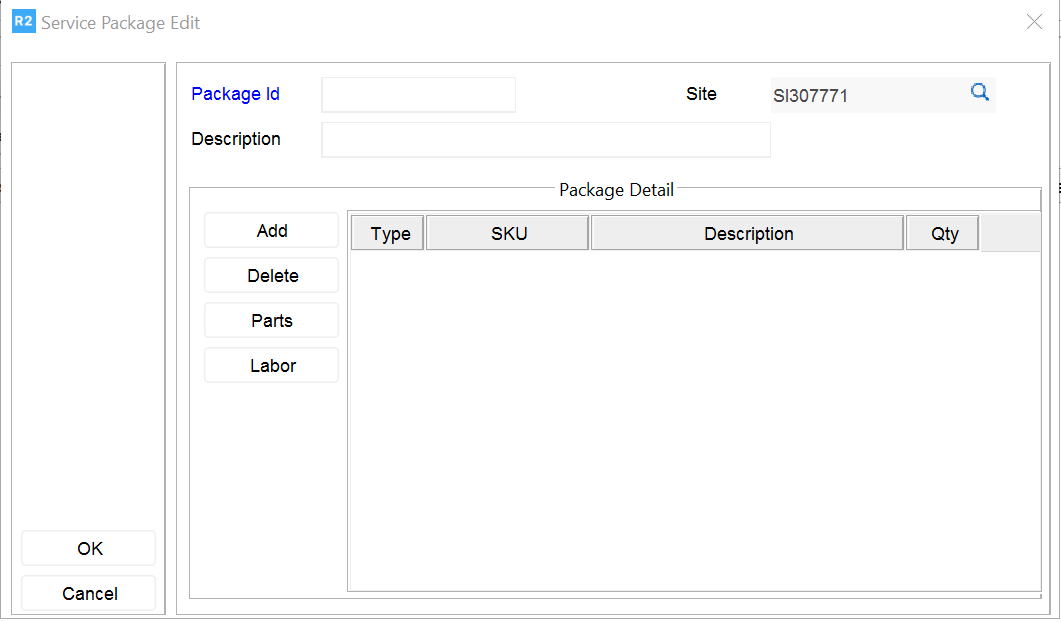Focus the Description text box
1061x622 pixels.
point(545,140)
